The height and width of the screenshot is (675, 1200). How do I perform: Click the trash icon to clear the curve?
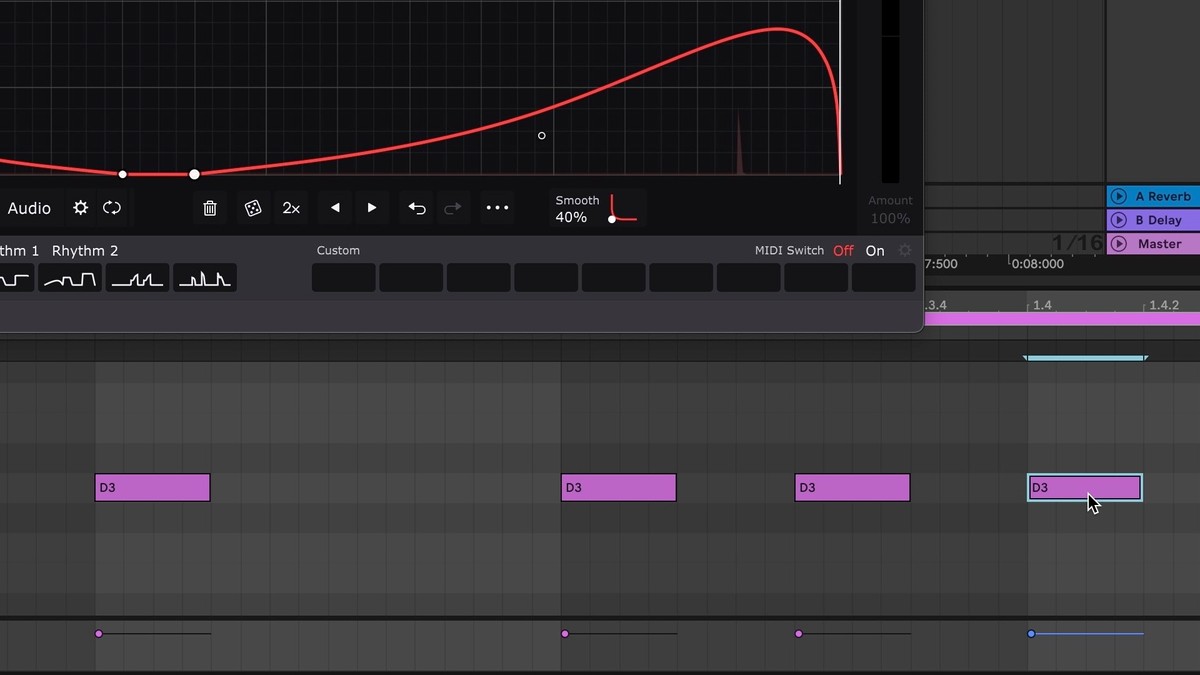[x=210, y=208]
